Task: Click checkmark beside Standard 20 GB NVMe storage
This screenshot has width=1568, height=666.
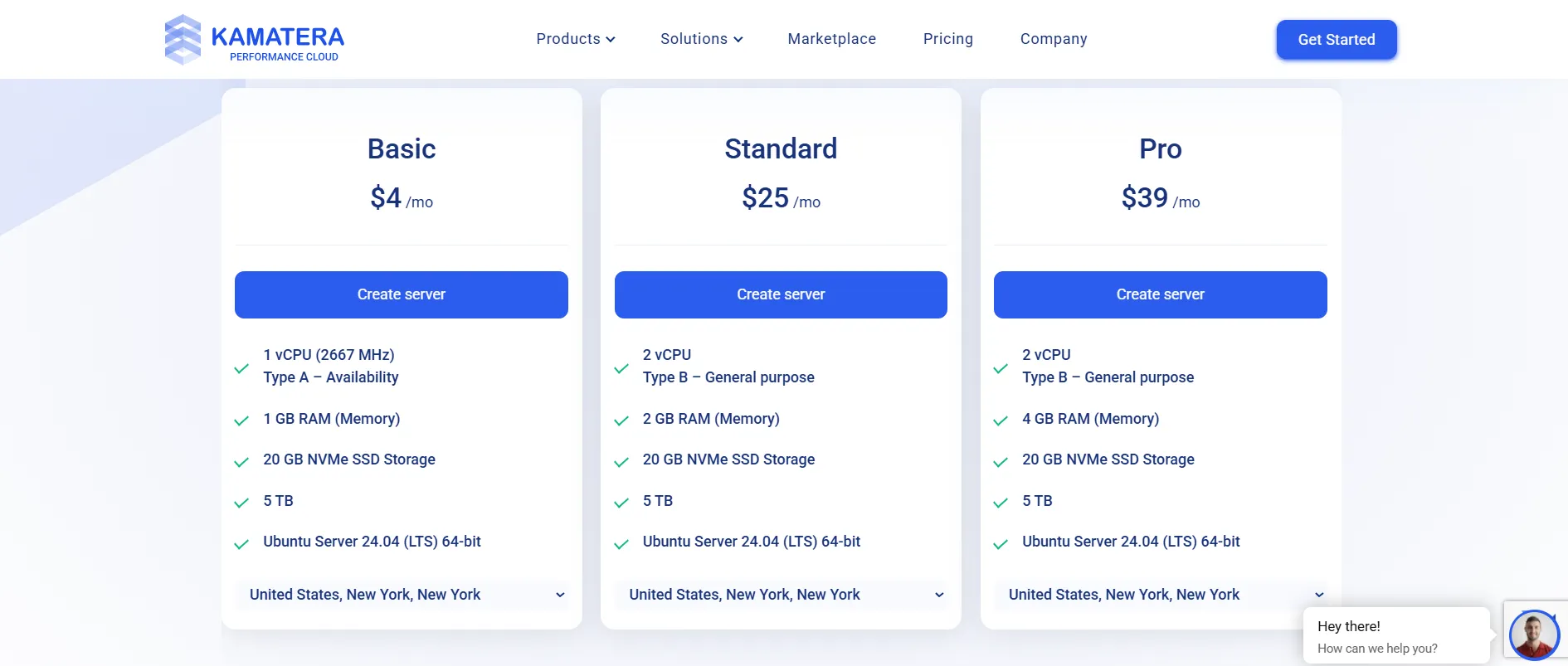Action: (621, 462)
